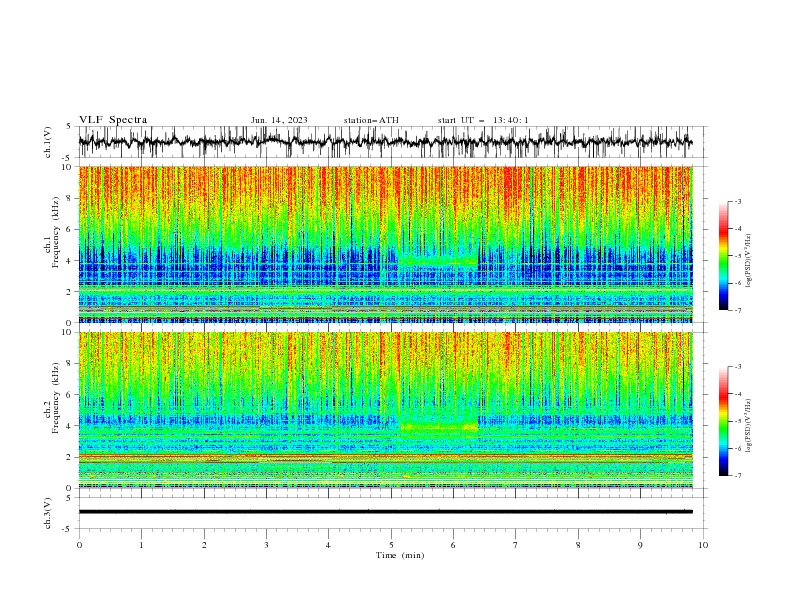Click the ch.1 voltage waveform trace
Image resolution: width=792 pixels, height=612 pixels.
tap(385, 142)
